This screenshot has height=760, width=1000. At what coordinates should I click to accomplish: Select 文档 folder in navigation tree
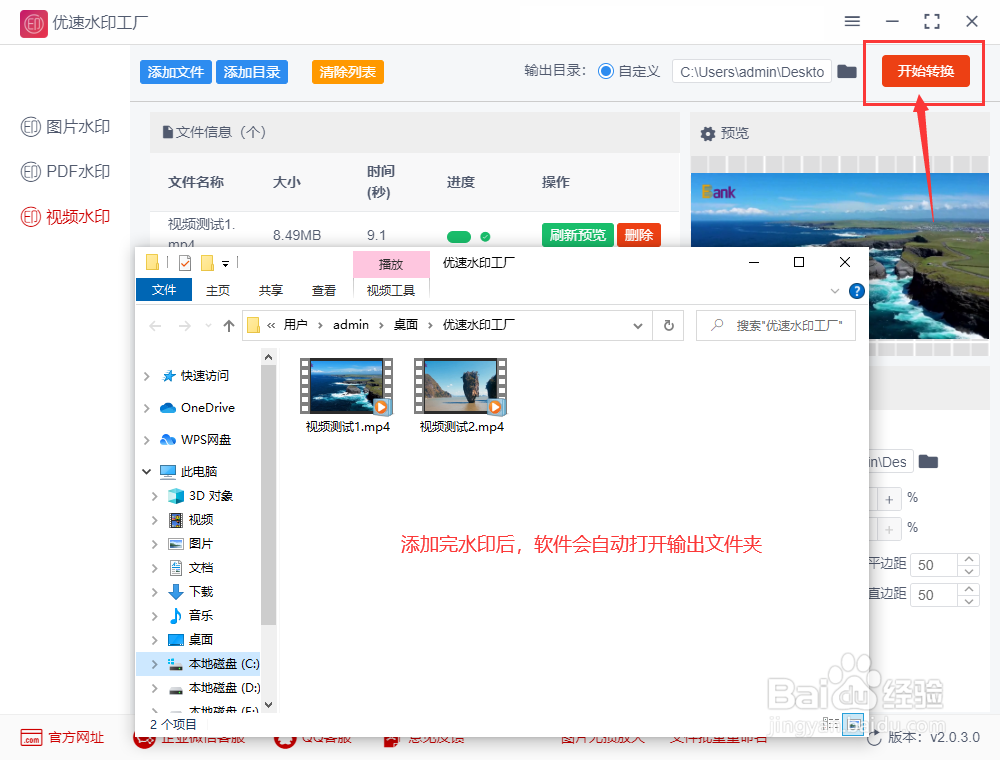[190, 567]
